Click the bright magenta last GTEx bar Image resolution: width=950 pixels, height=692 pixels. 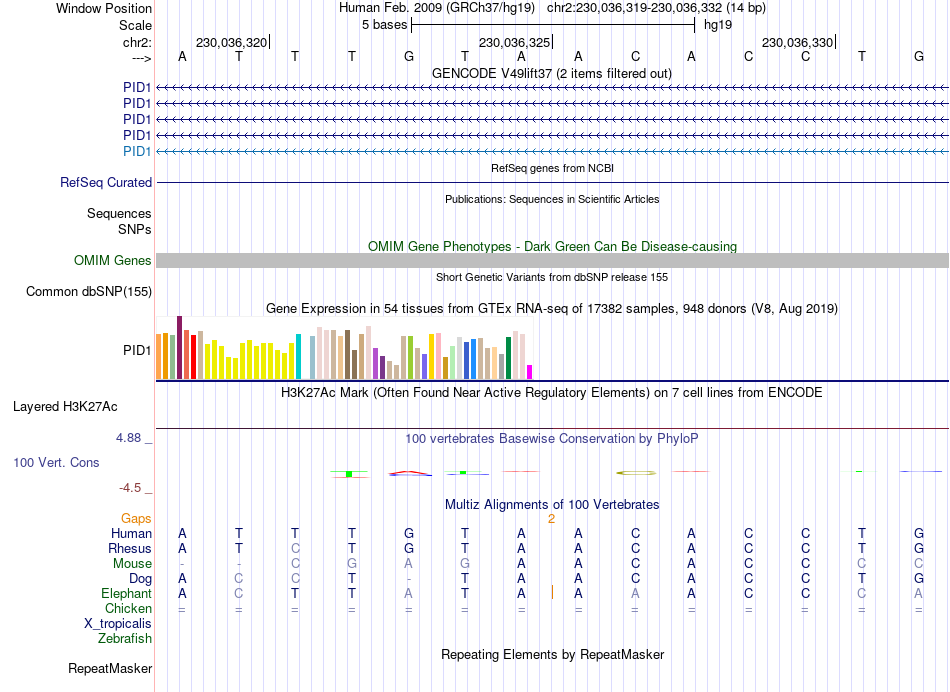click(530, 372)
